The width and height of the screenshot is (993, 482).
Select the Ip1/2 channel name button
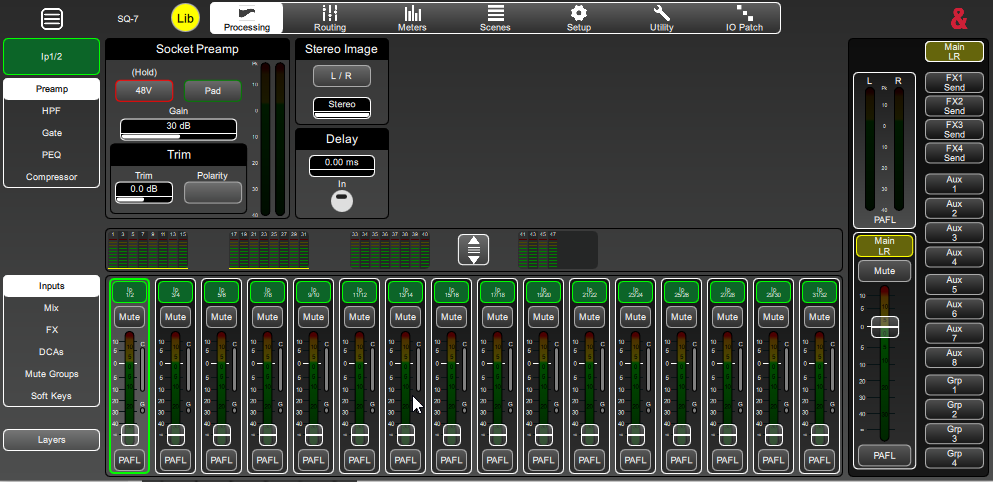[x=51, y=56]
